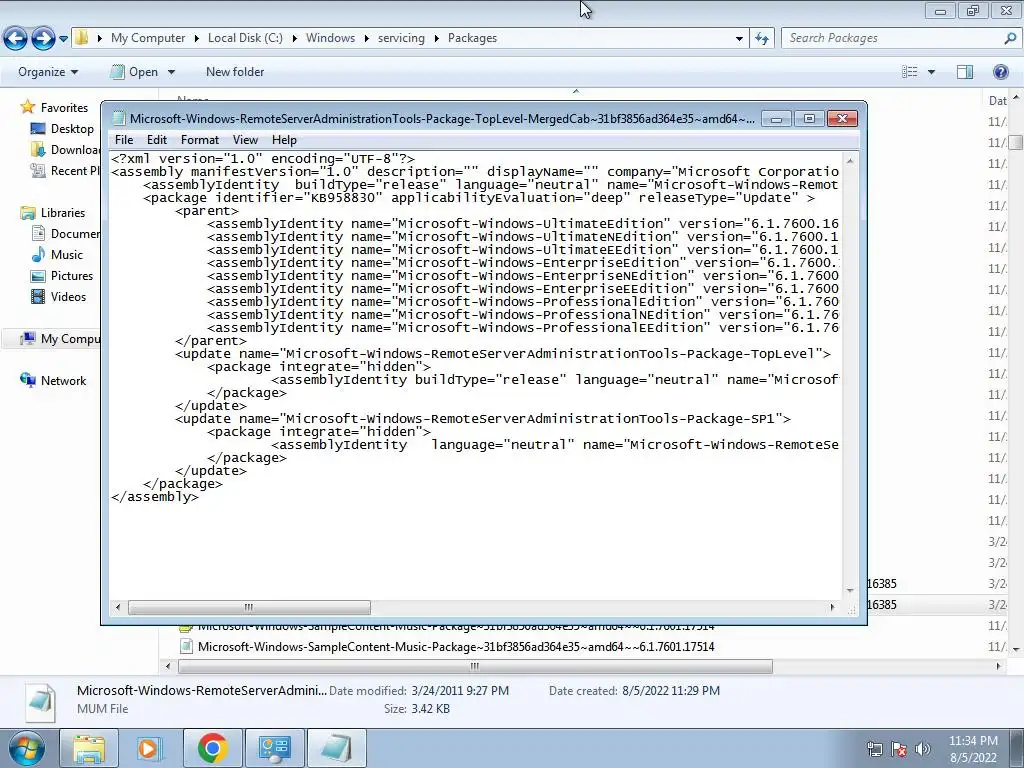This screenshot has width=1024, height=768.
Task: Expand the address bar history dropdown
Action: pos(739,39)
